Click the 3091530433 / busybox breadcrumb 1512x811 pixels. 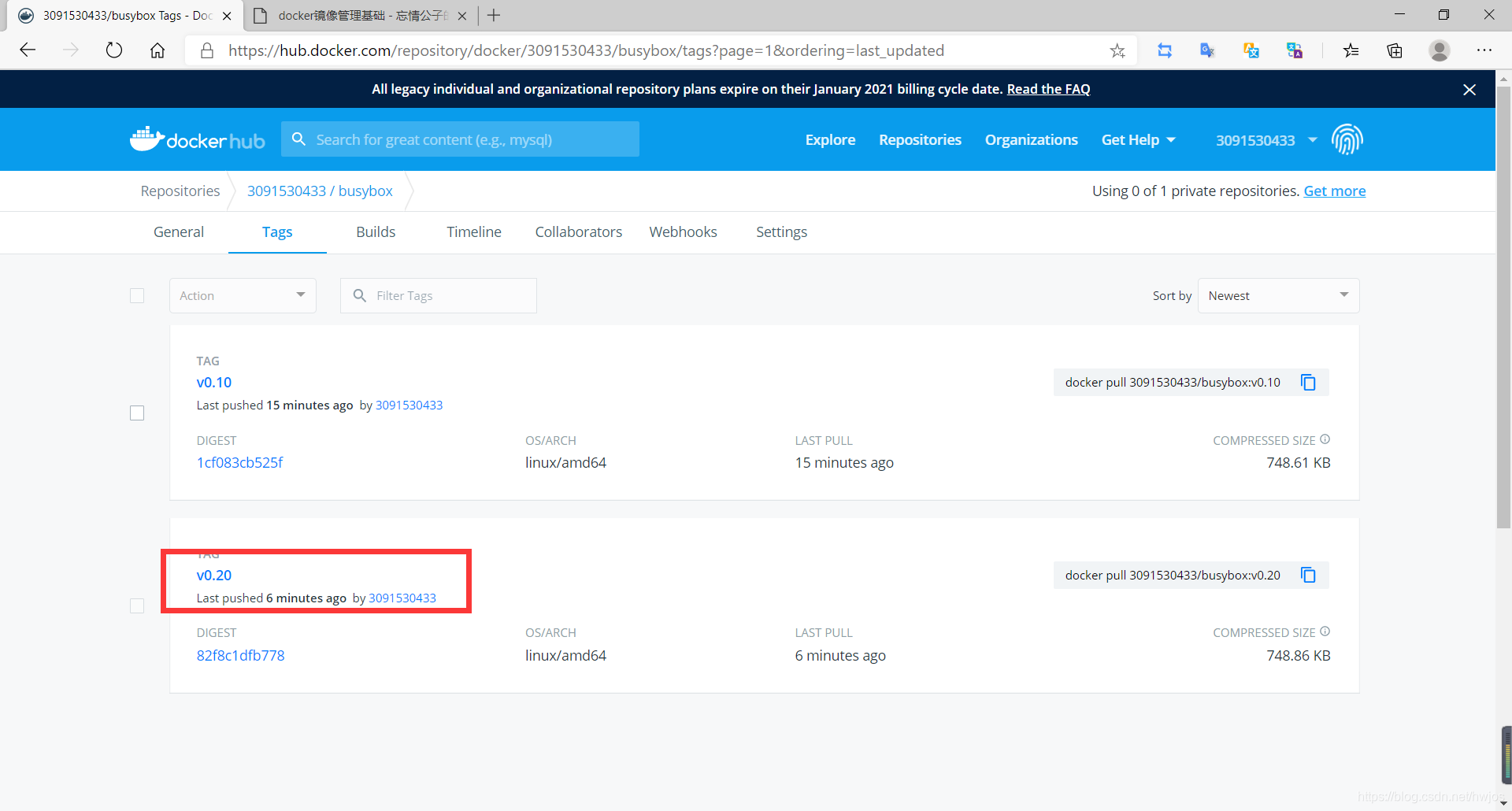[x=320, y=191]
